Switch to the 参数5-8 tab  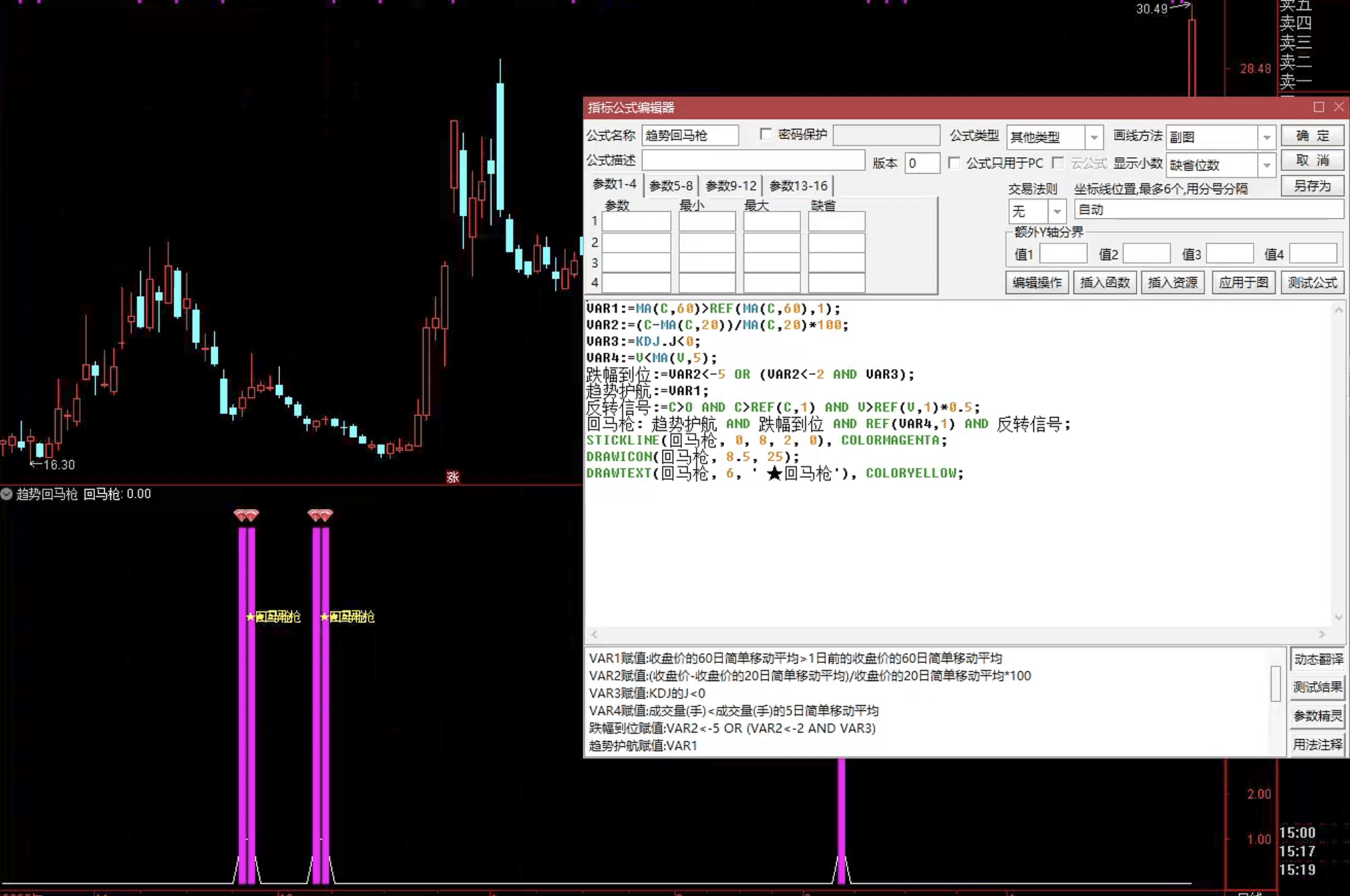[671, 186]
